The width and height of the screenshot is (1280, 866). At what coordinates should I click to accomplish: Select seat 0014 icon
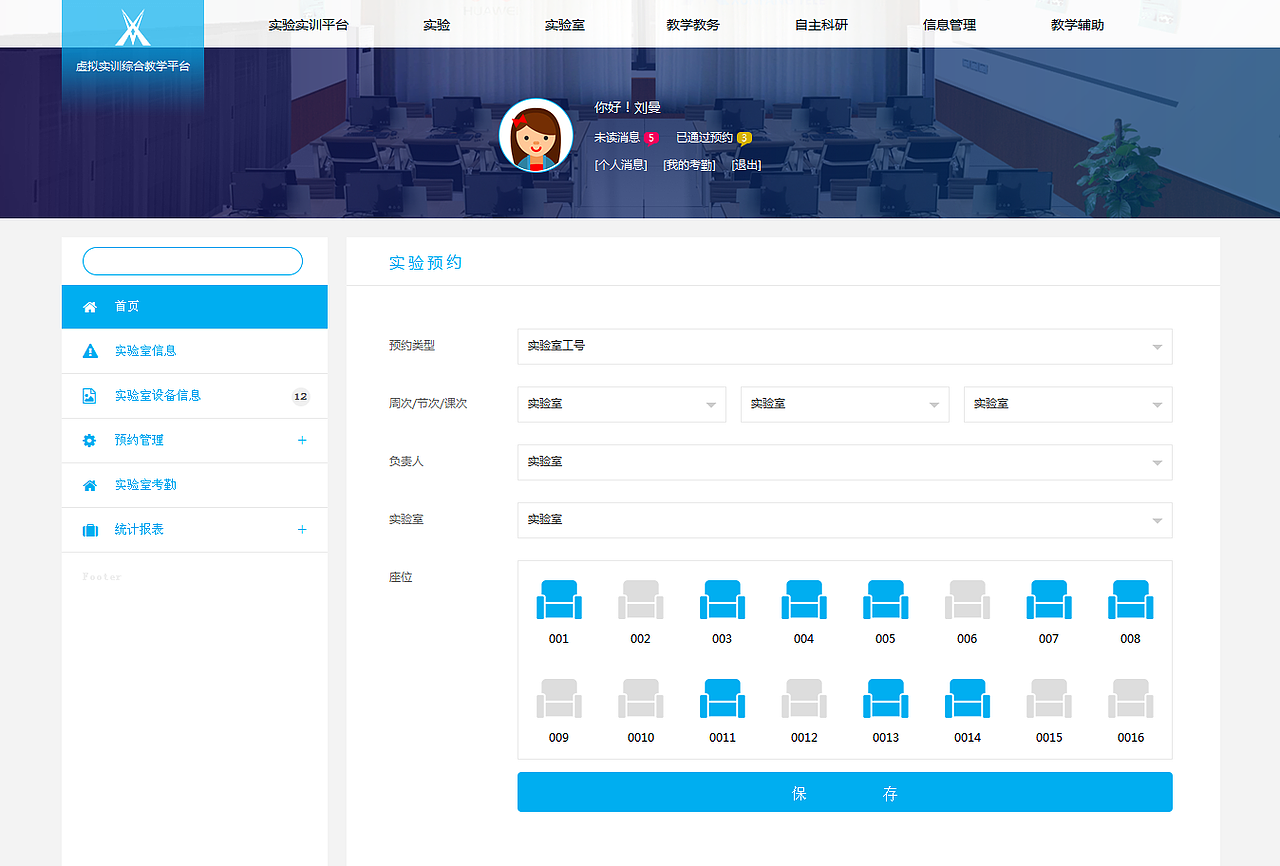pos(967,699)
